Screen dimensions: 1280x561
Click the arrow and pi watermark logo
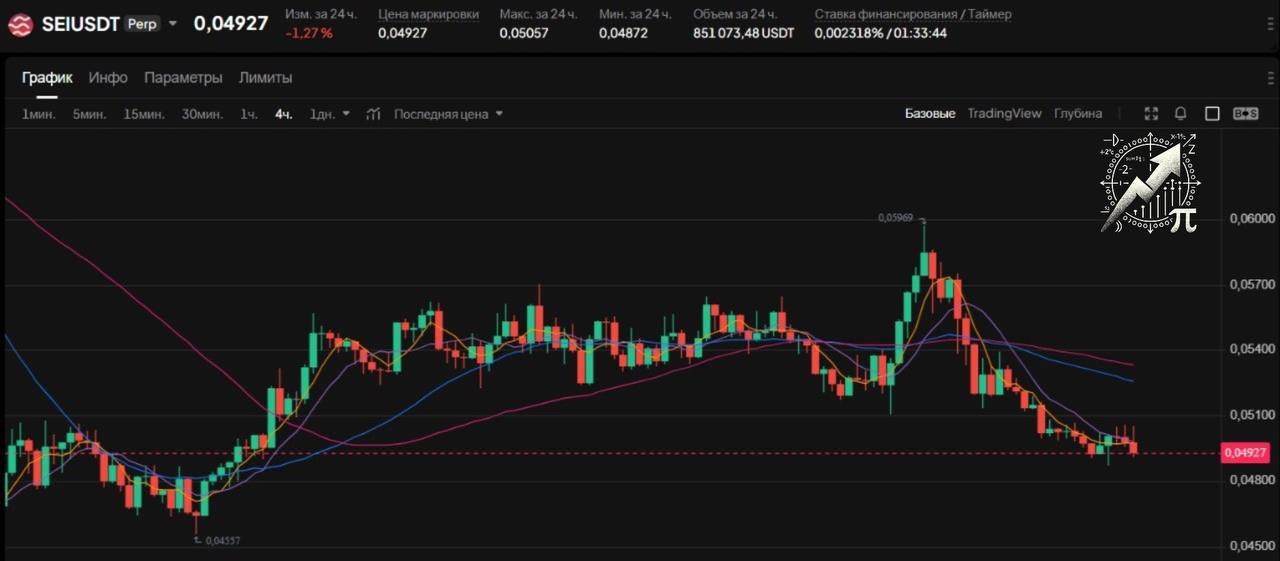(1150, 183)
